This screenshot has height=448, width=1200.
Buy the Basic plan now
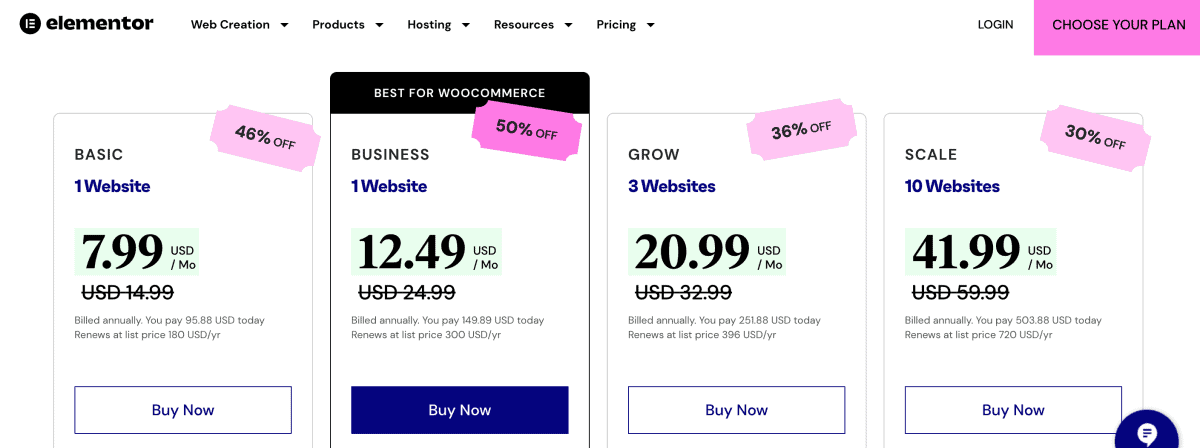pyautogui.click(x=183, y=410)
